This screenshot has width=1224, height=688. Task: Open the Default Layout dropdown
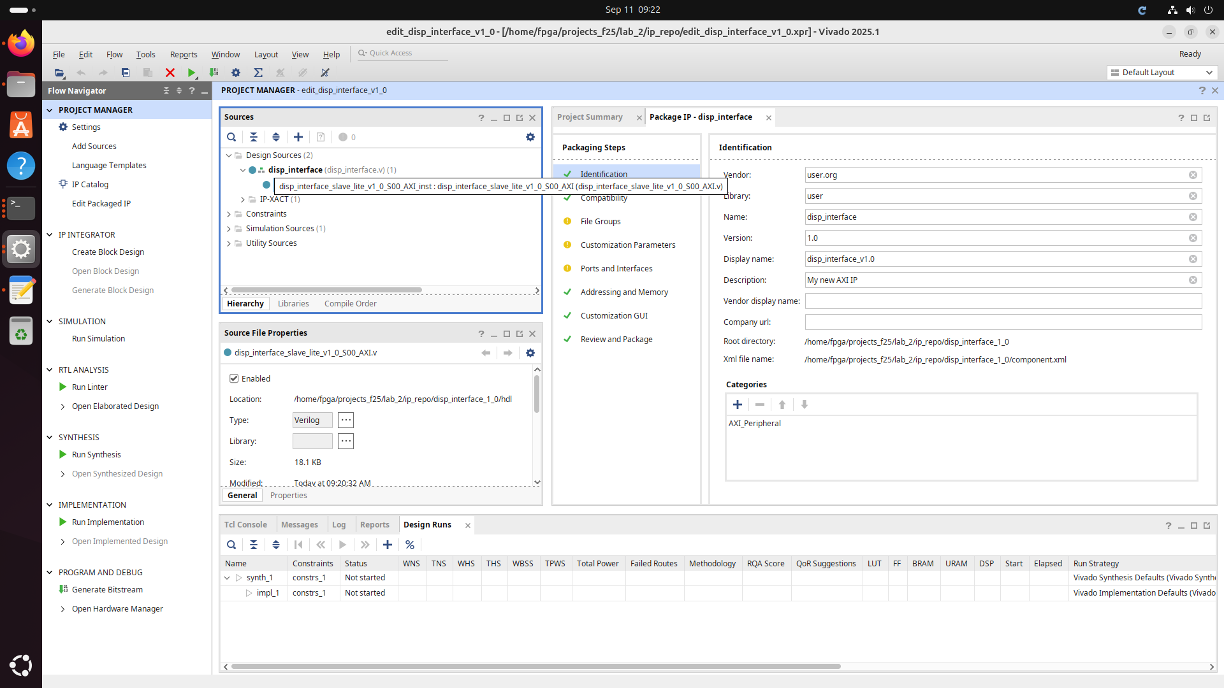[x=1161, y=72]
